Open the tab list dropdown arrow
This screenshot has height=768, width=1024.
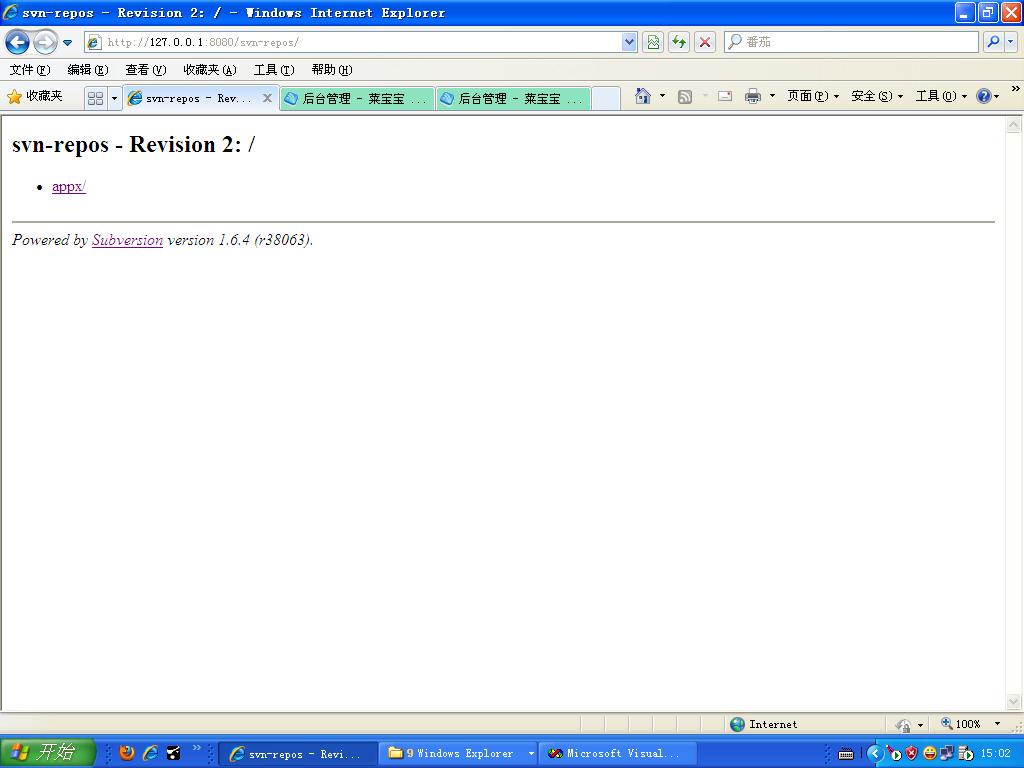tap(114, 99)
